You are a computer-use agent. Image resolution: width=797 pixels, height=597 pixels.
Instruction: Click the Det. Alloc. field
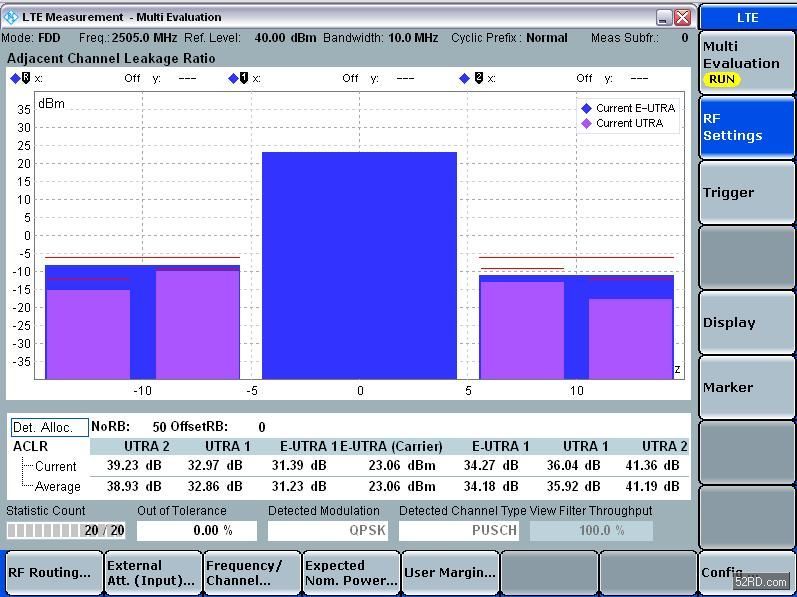click(49, 427)
